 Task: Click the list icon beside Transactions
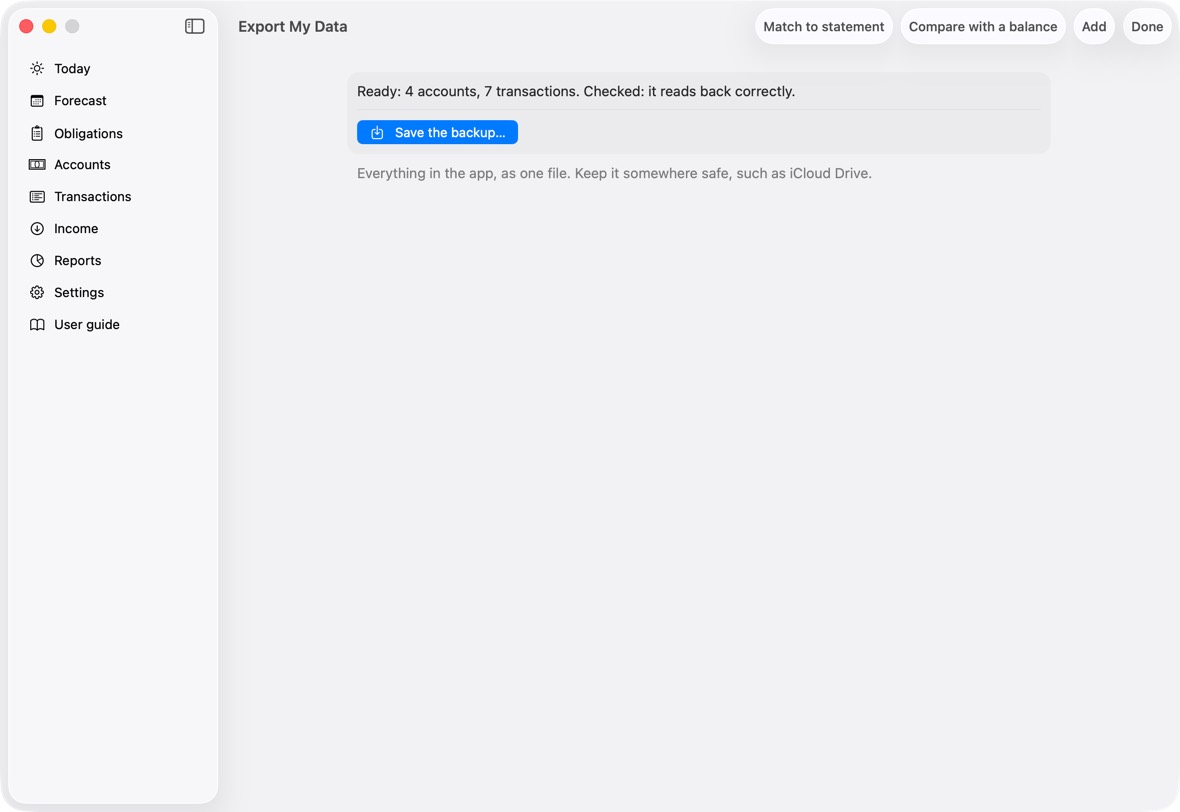[x=37, y=196]
